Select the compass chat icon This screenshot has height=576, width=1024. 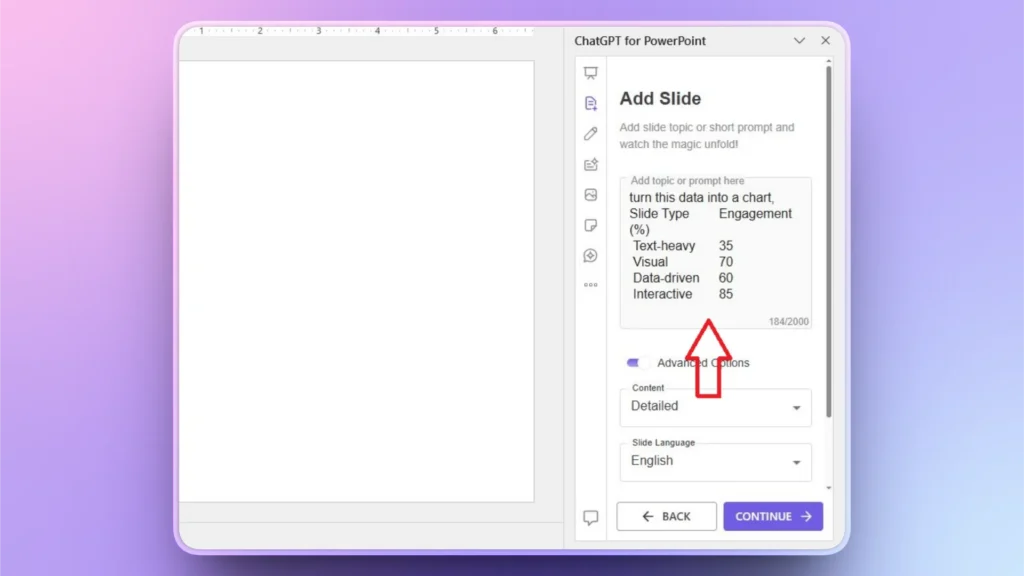[590, 255]
